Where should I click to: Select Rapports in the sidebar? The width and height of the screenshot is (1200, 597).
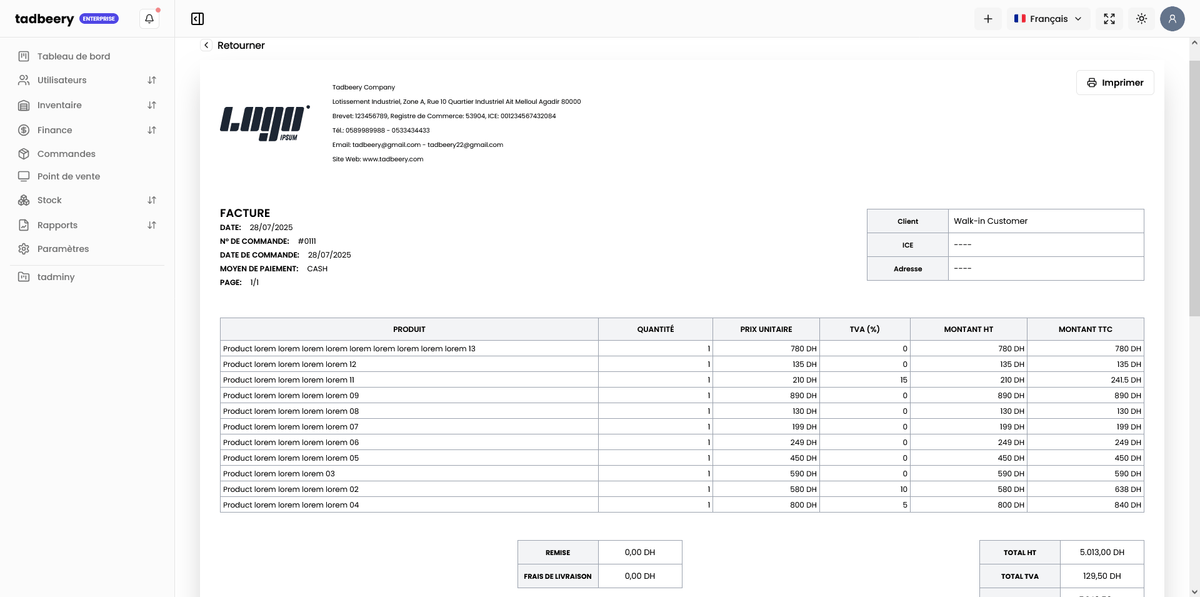pyautogui.click(x=57, y=226)
